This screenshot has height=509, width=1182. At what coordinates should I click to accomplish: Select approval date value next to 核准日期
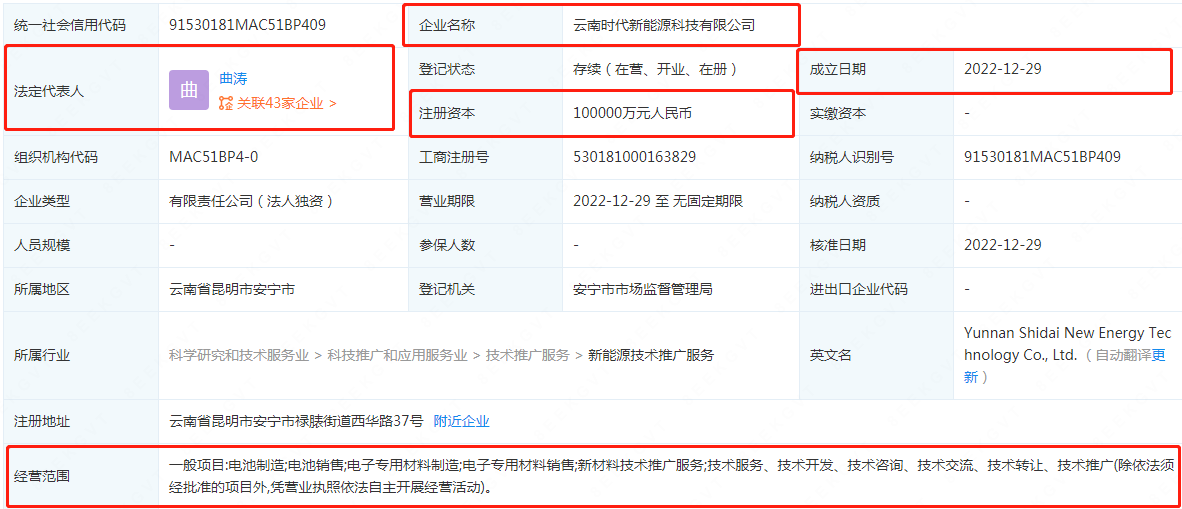tap(1003, 245)
